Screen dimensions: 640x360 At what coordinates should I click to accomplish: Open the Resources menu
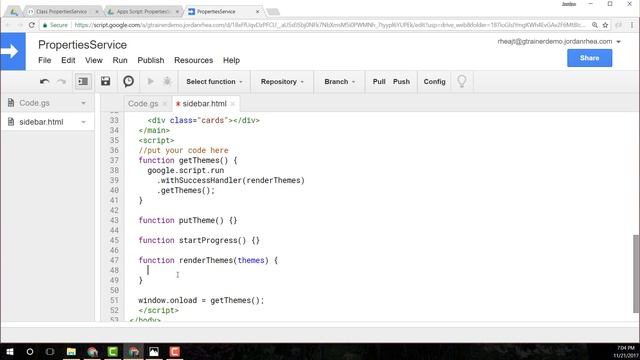click(193, 60)
